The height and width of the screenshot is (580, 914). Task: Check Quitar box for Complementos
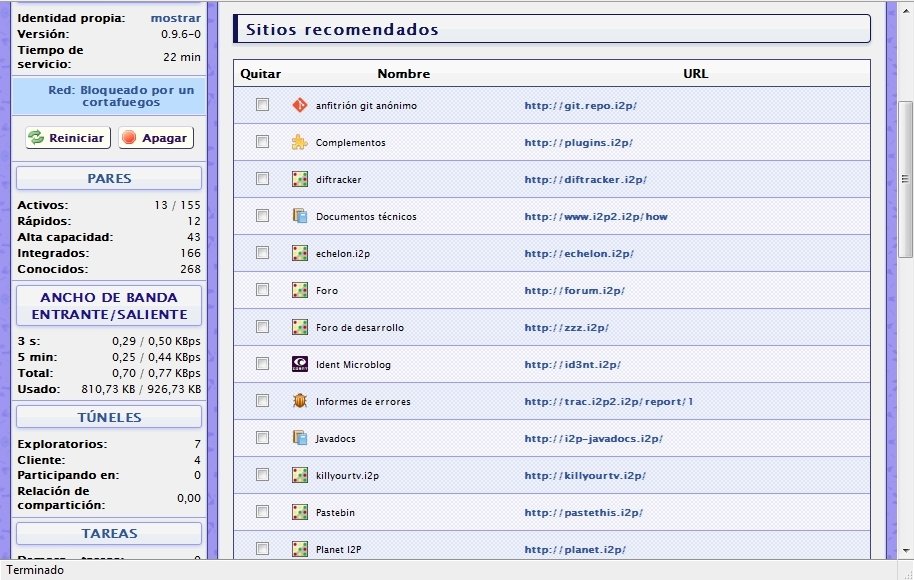[262, 142]
